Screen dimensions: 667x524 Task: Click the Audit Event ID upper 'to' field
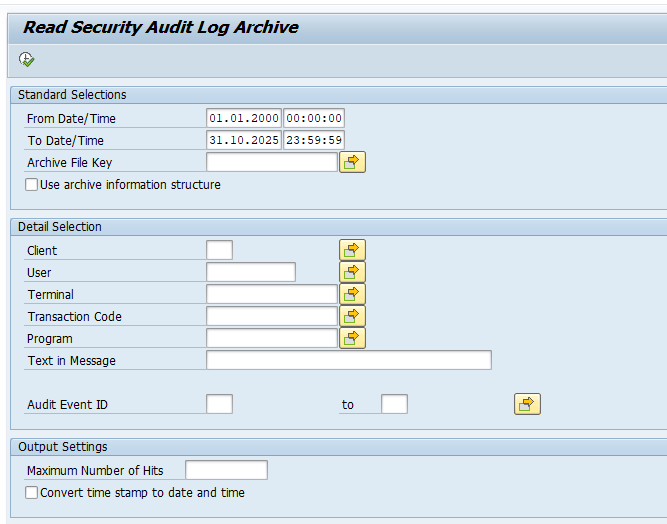pyautogui.click(x=394, y=404)
